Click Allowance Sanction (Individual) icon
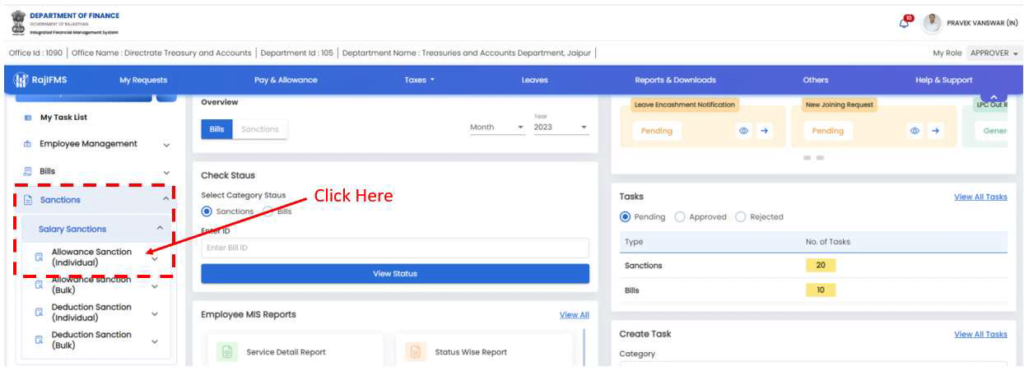Viewport: 1024px width, 371px height. coord(39,257)
